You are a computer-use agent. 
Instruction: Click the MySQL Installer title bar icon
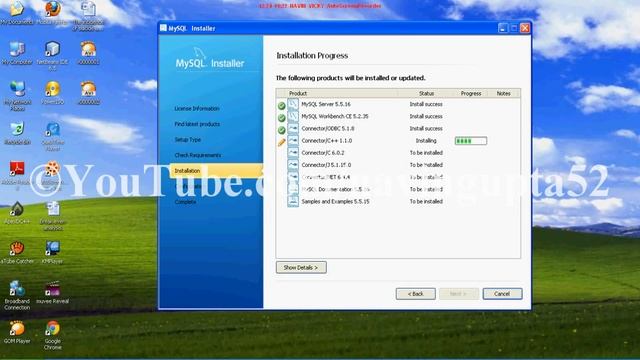pyautogui.click(x=163, y=28)
